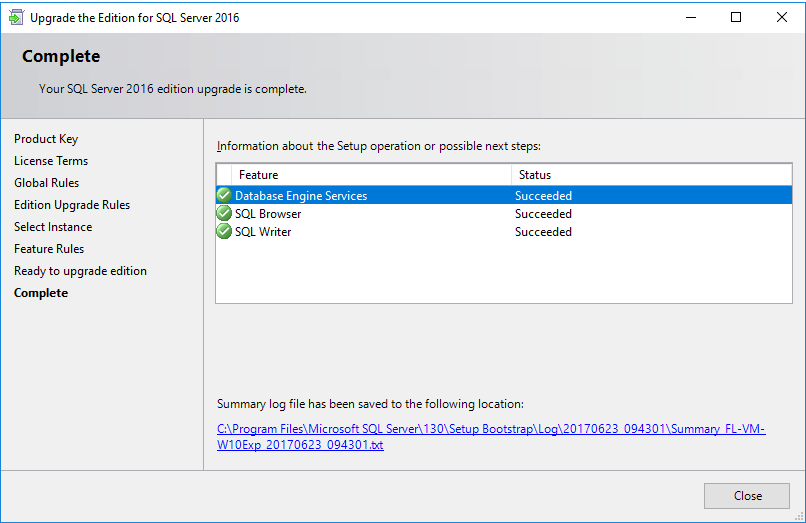Click Ready to upgrade edition step
Viewport: 806px width, 523px height.
[x=80, y=271]
